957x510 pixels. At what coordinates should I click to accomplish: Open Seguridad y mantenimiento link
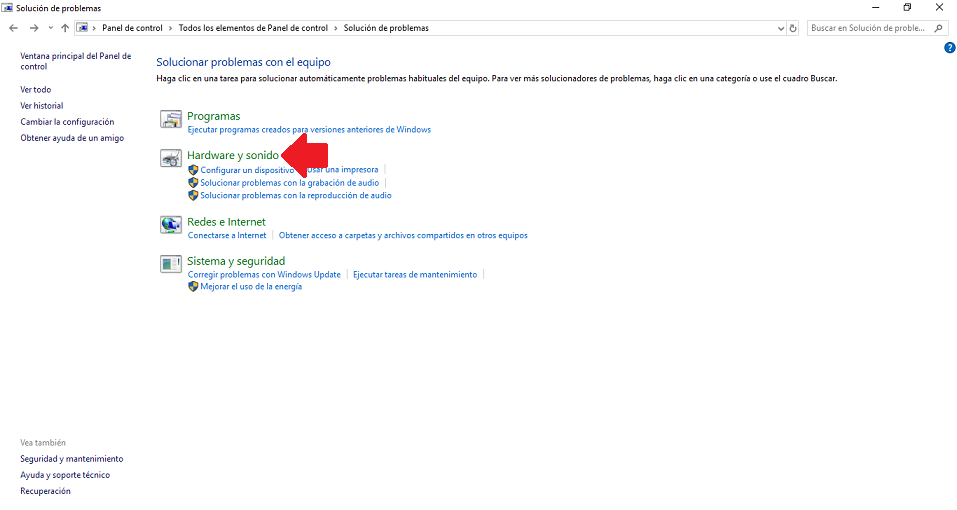71,459
